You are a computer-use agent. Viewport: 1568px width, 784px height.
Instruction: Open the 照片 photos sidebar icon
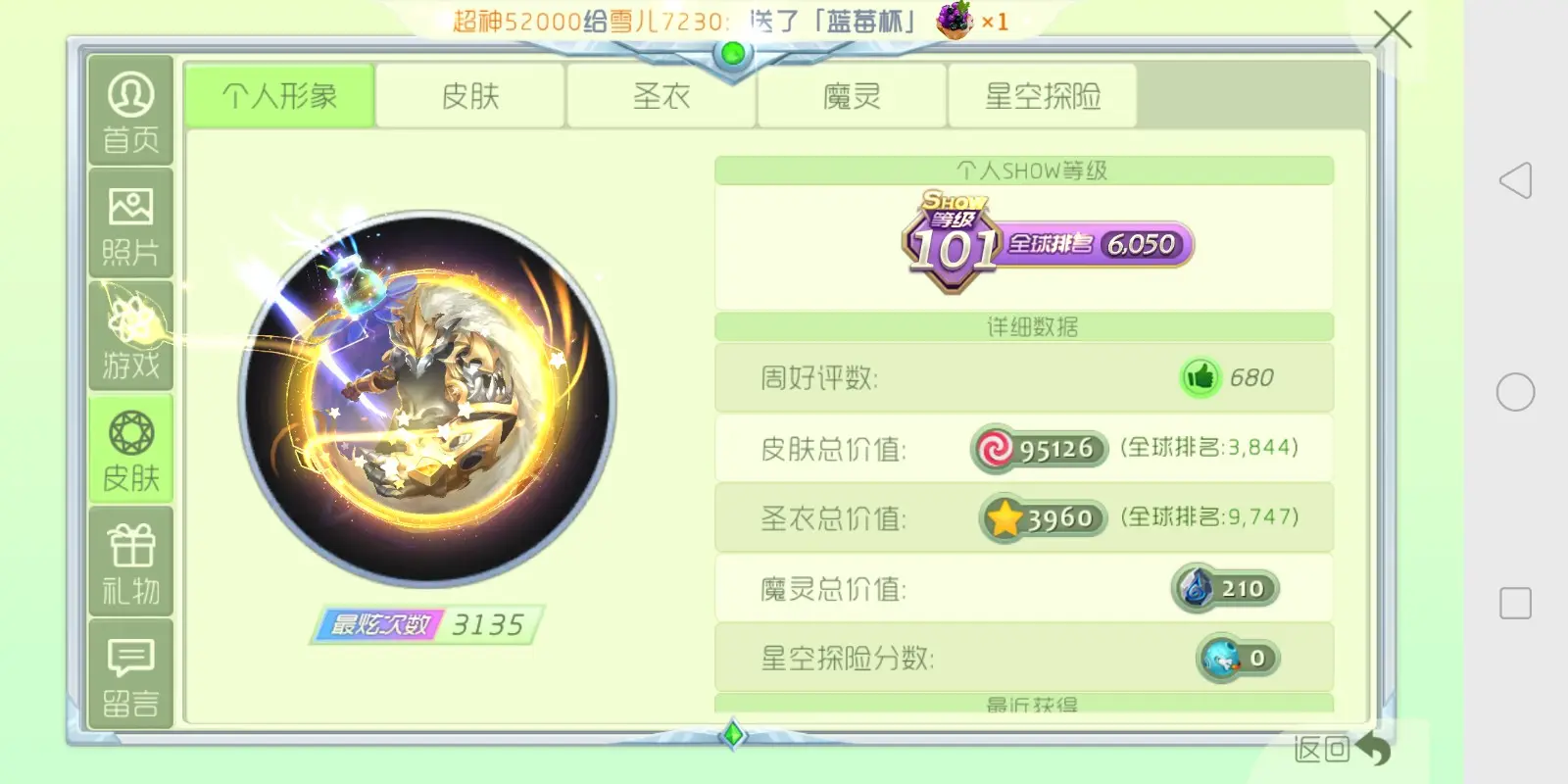click(x=131, y=223)
